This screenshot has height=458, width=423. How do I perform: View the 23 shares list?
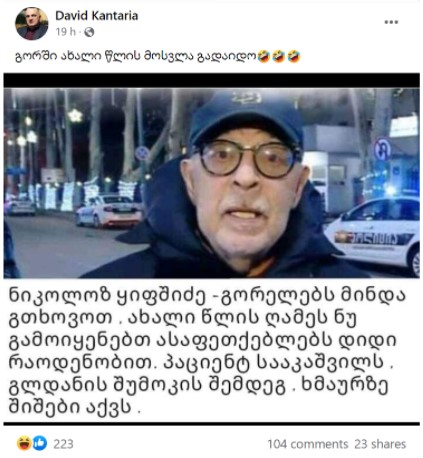[x=380, y=444]
